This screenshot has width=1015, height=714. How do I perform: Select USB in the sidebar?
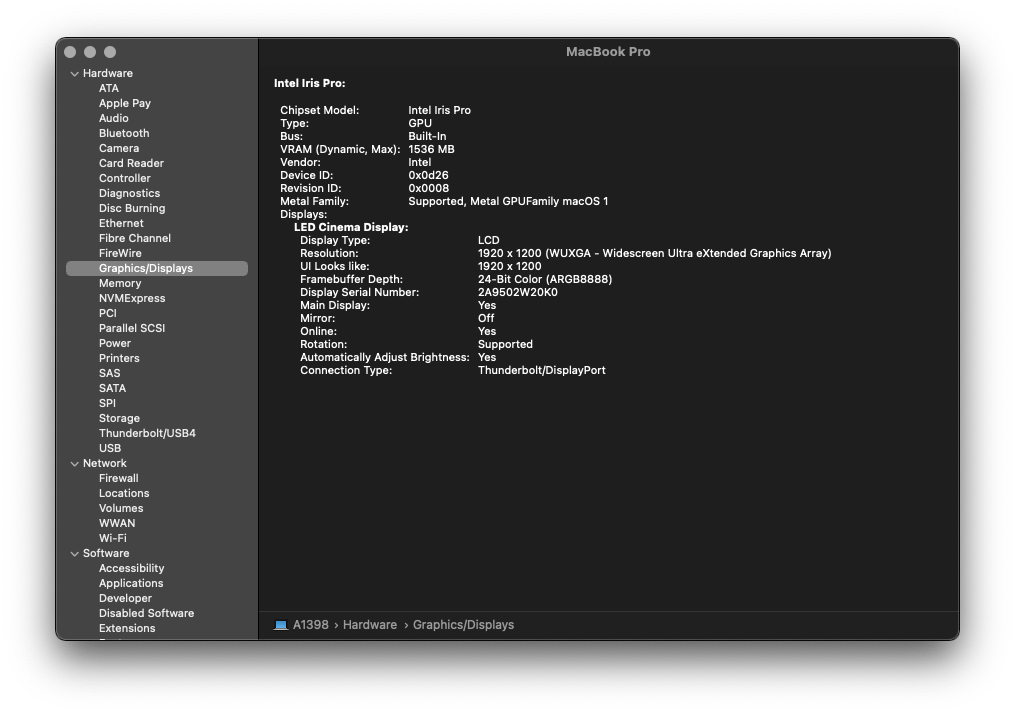[110, 448]
